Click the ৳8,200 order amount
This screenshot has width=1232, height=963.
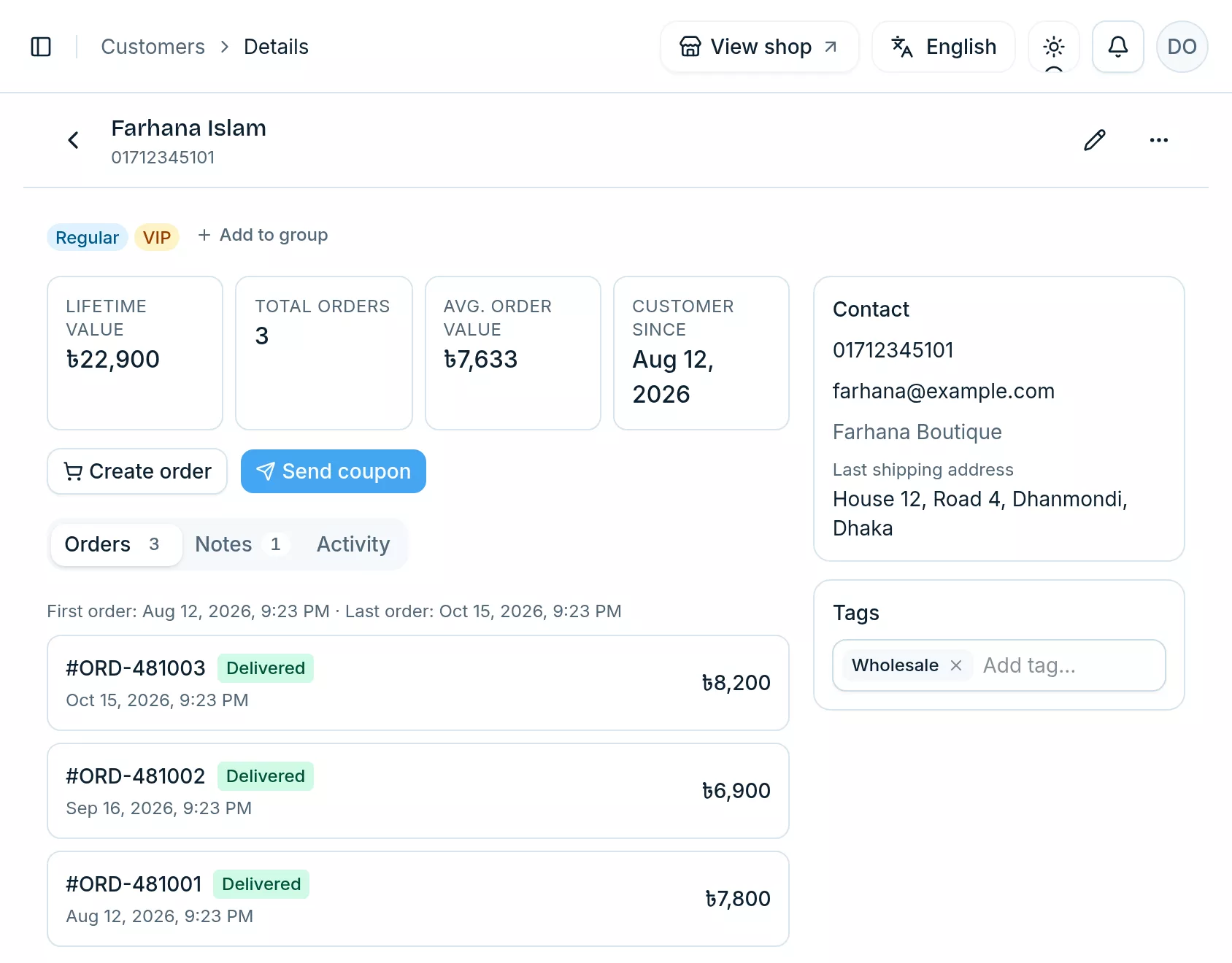[x=736, y=683]
